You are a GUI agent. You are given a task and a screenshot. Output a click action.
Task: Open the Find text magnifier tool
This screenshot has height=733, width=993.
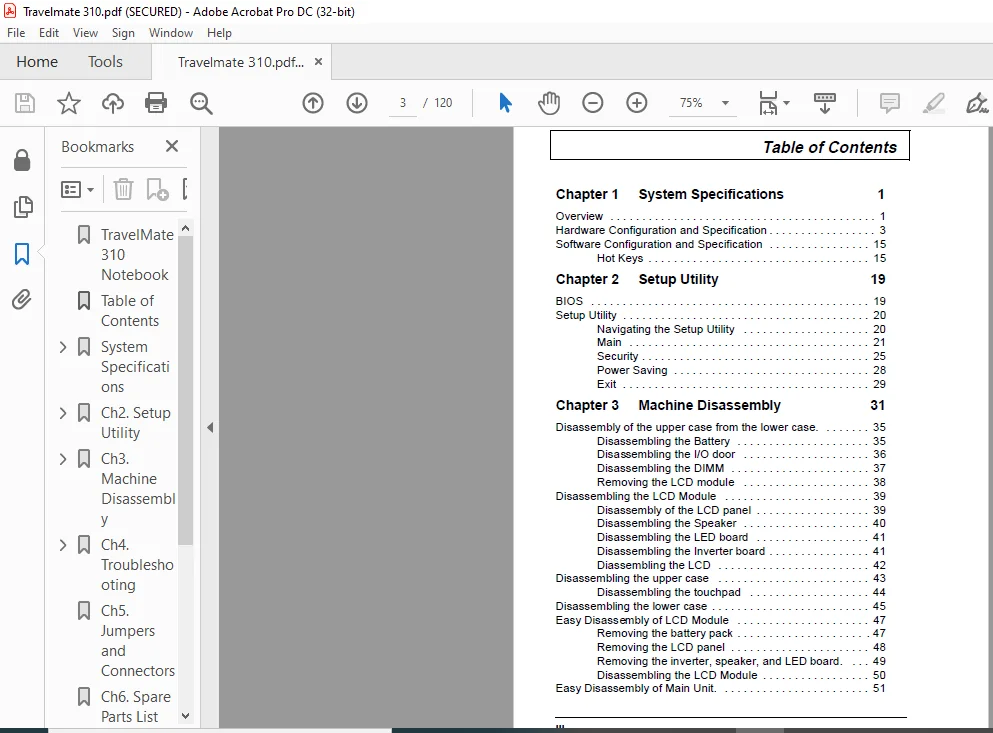pyautogui.click(x=201, y=103)
